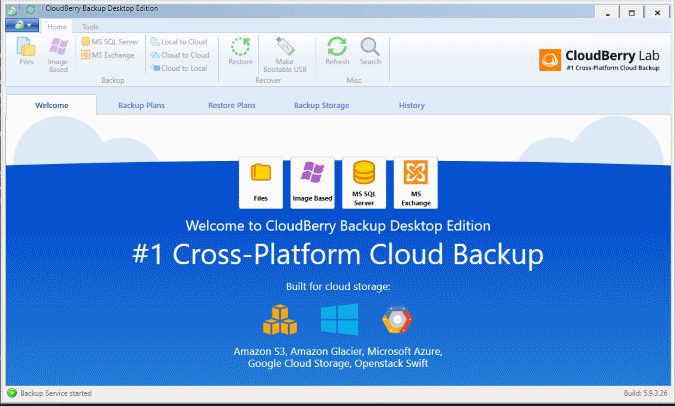Open the Files backup ribbon icon

(26, 51)
